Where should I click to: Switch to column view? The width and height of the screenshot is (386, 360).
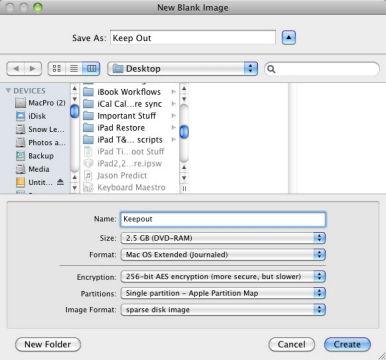(x=91, y=69)
